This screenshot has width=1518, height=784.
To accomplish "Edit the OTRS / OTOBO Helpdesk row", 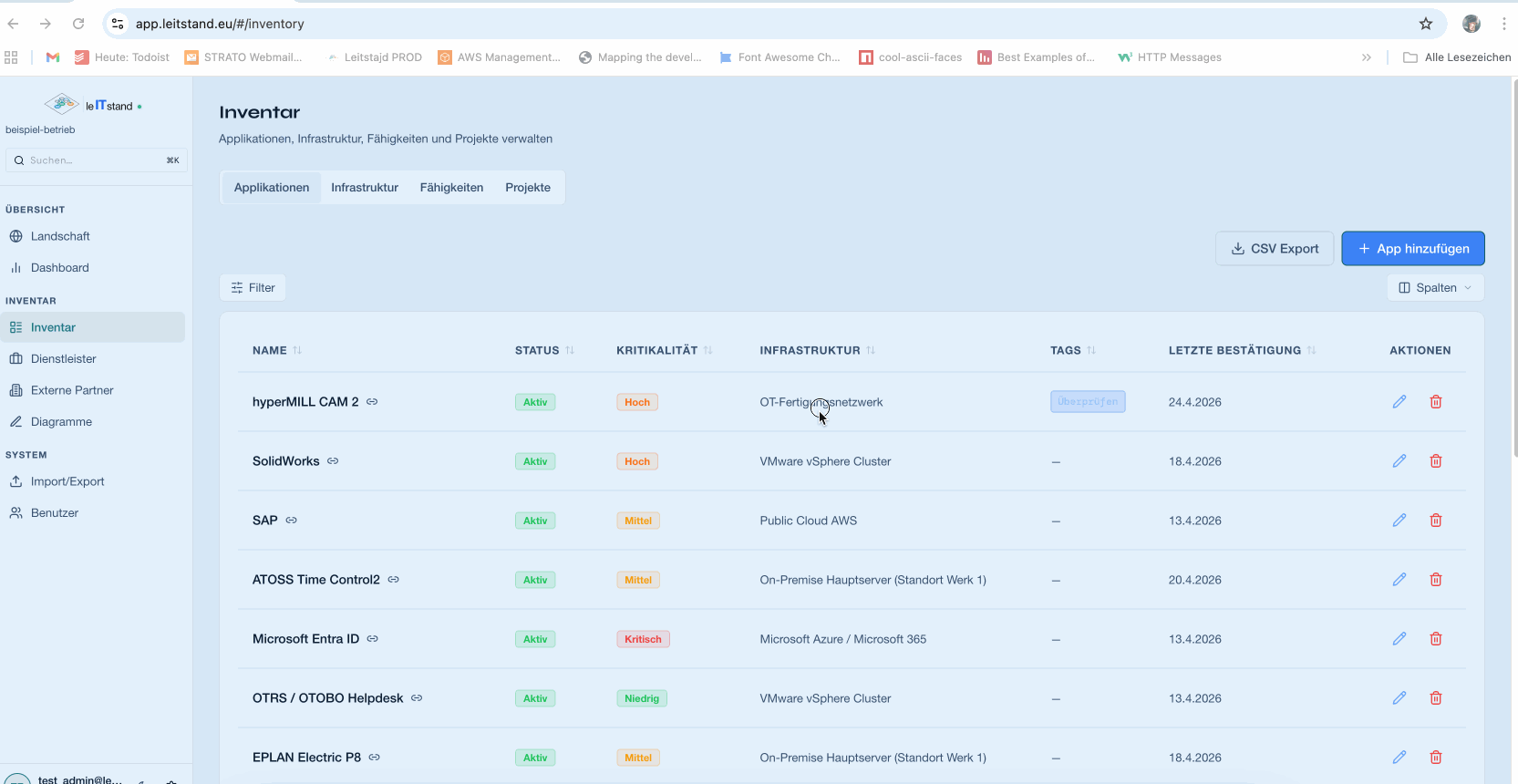I will (x=1399, y=698).
